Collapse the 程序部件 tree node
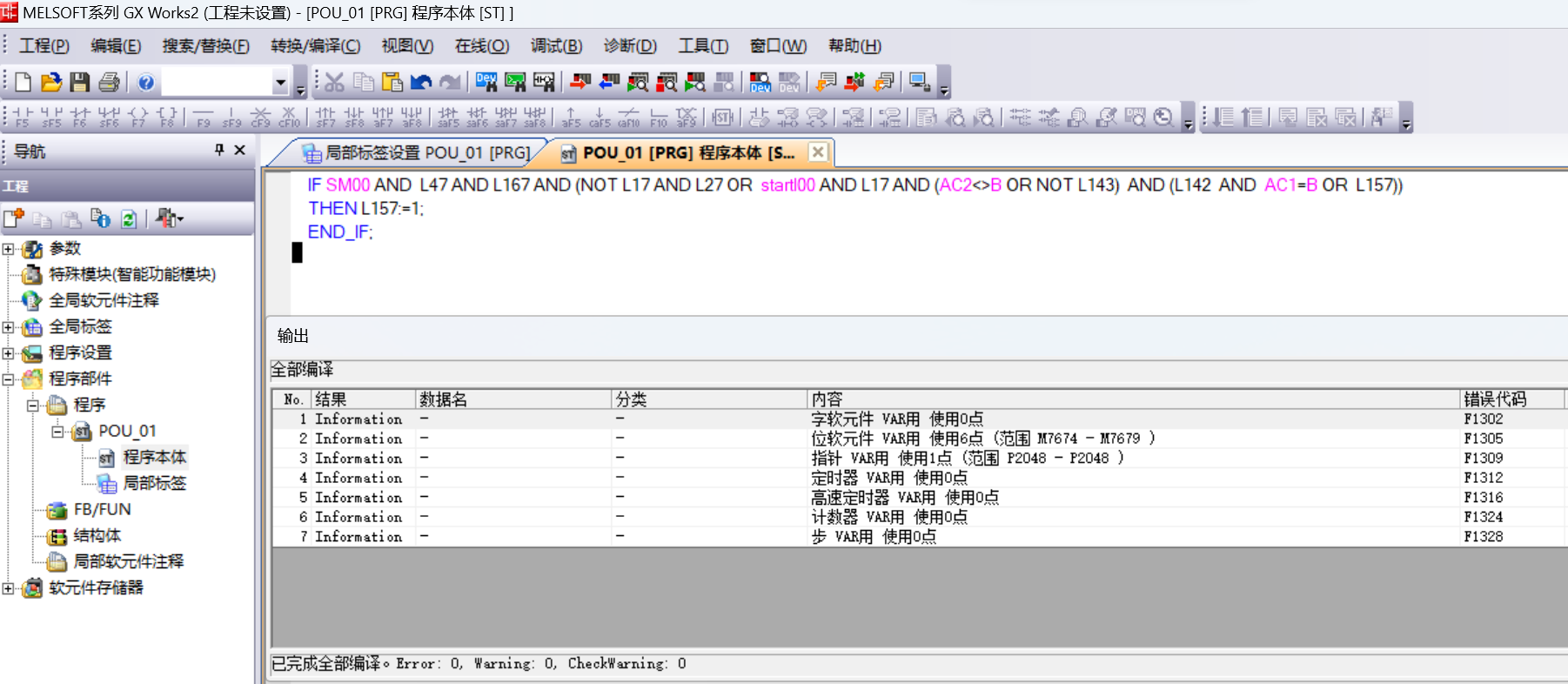This screenshot has height=684, width=1568. tap(8, 379)
